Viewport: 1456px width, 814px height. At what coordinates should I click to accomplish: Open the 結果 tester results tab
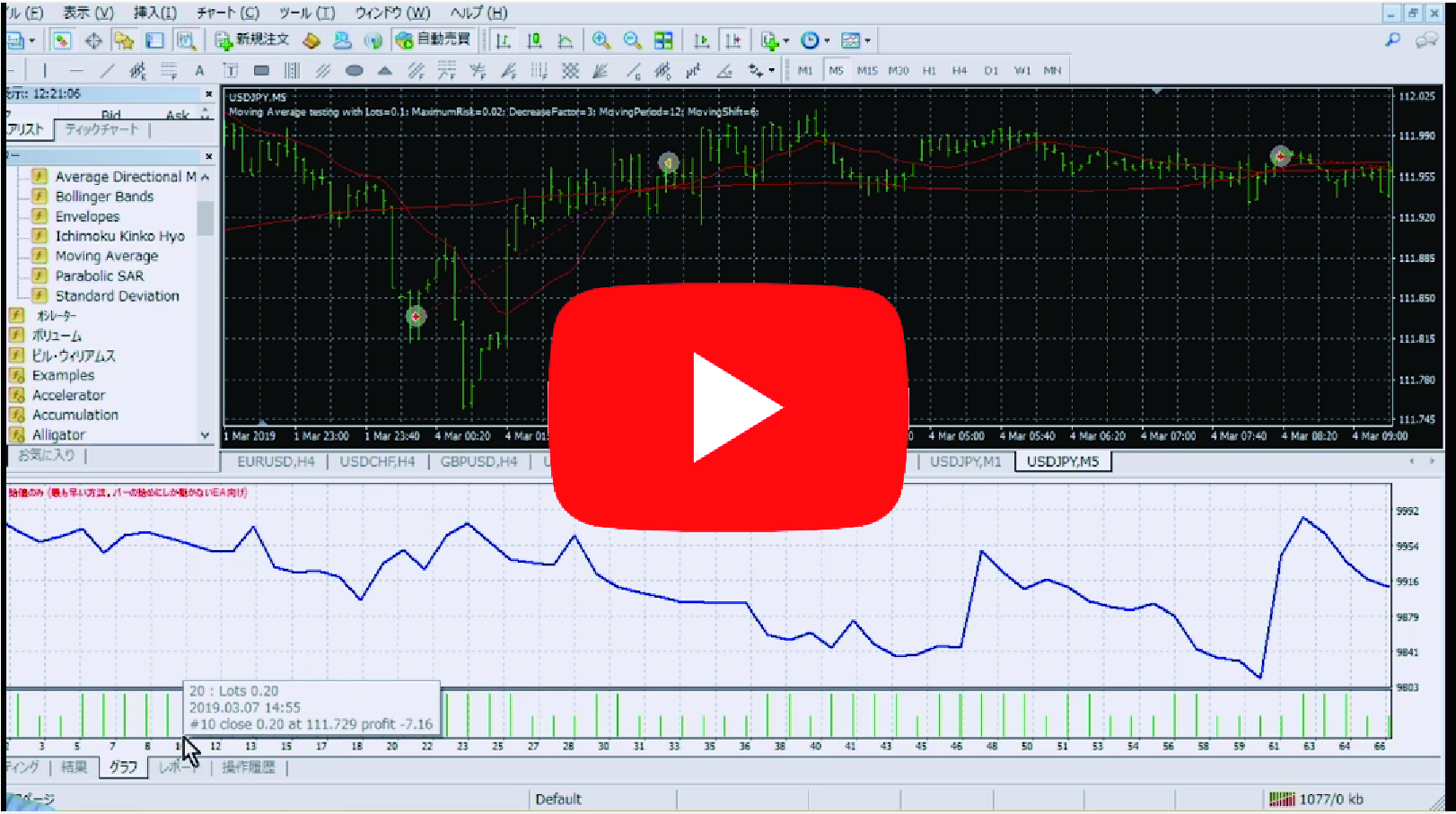[x=74, y=767]
